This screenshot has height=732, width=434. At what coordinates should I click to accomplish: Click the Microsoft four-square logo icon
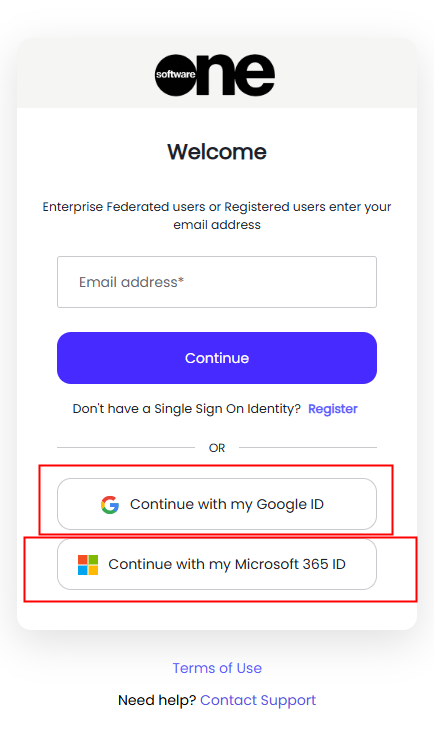pyautogui.click(x=88, y=564)
